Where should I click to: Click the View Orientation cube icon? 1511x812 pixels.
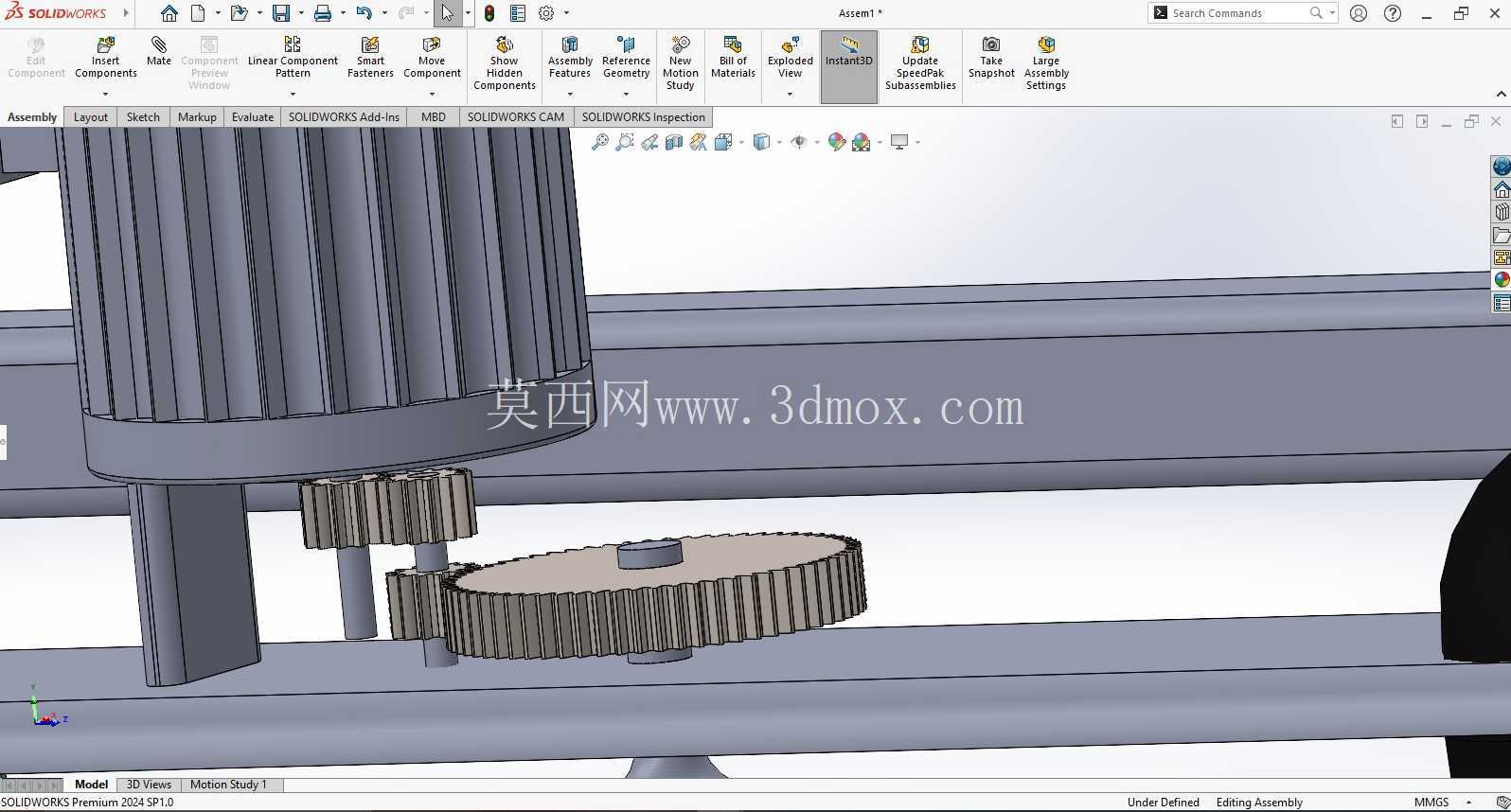click(723, 142)
